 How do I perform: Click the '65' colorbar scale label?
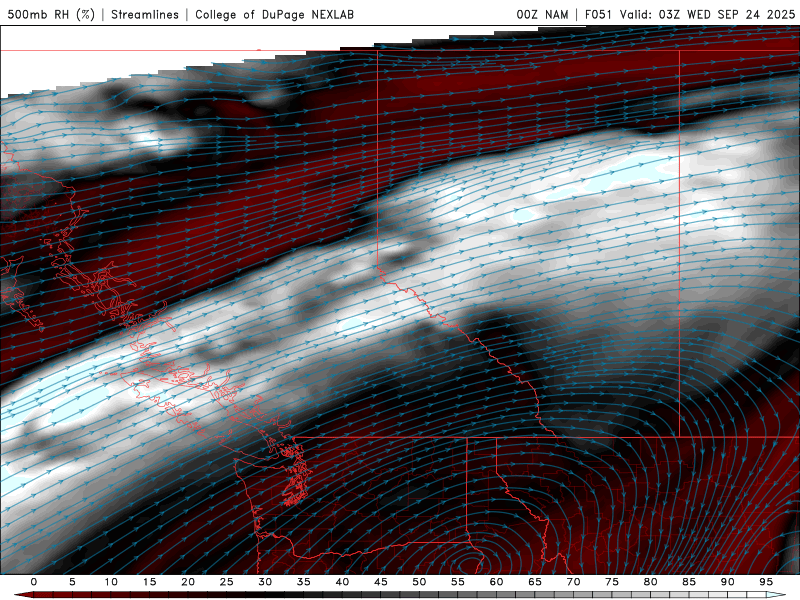tap(535, 582)
